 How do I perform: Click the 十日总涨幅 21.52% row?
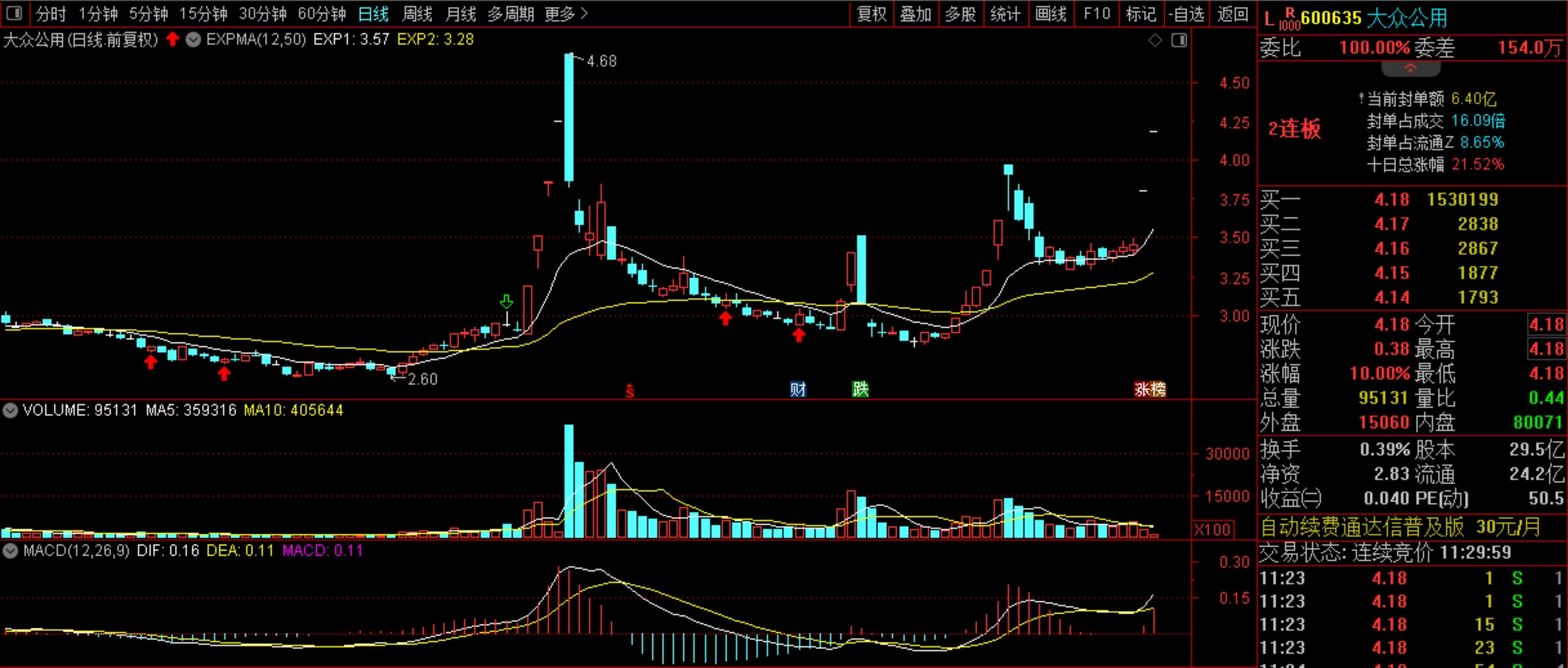click(1436, 164)
